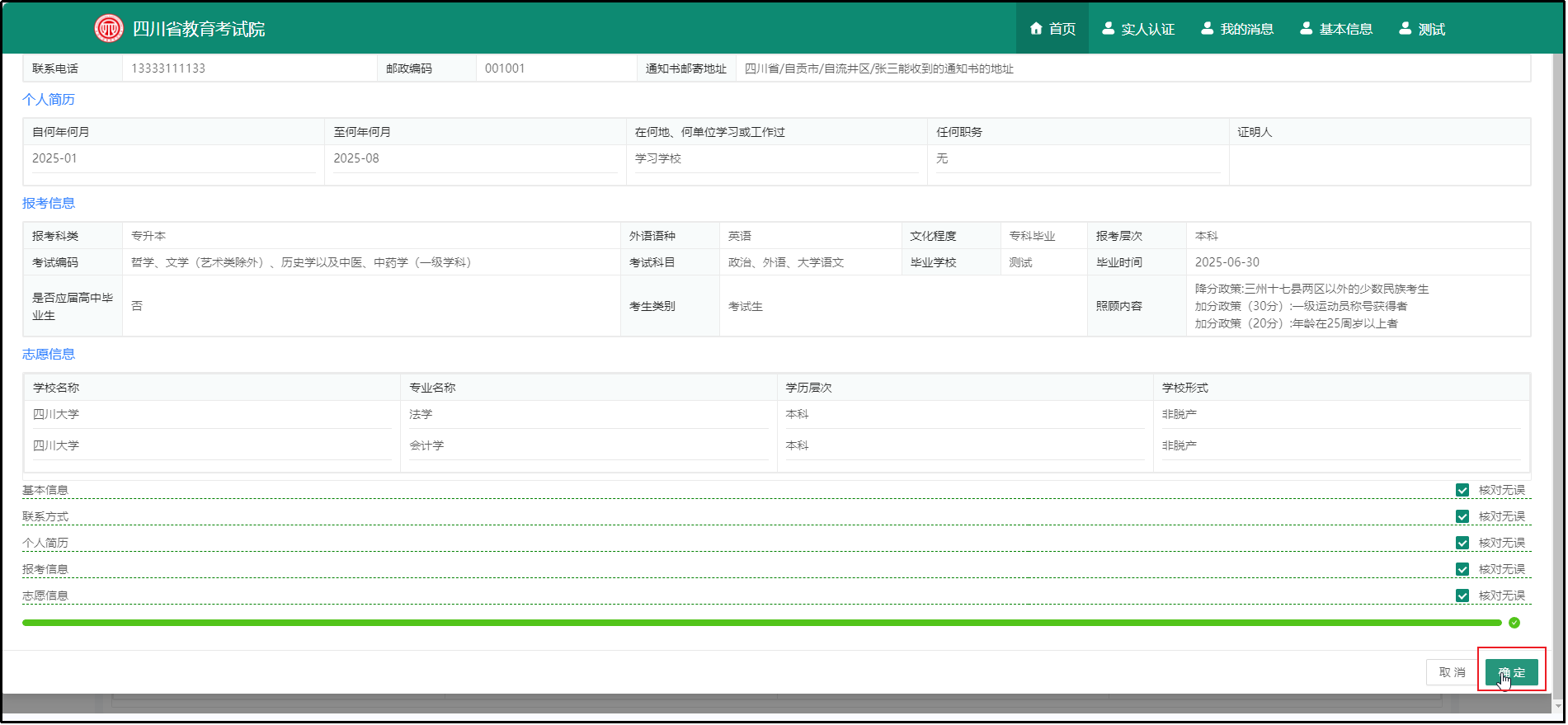Click the 联系方式 verification row label
This screenshot has width=1568, height=725.
pyautogui.click(x=45, y=516)
